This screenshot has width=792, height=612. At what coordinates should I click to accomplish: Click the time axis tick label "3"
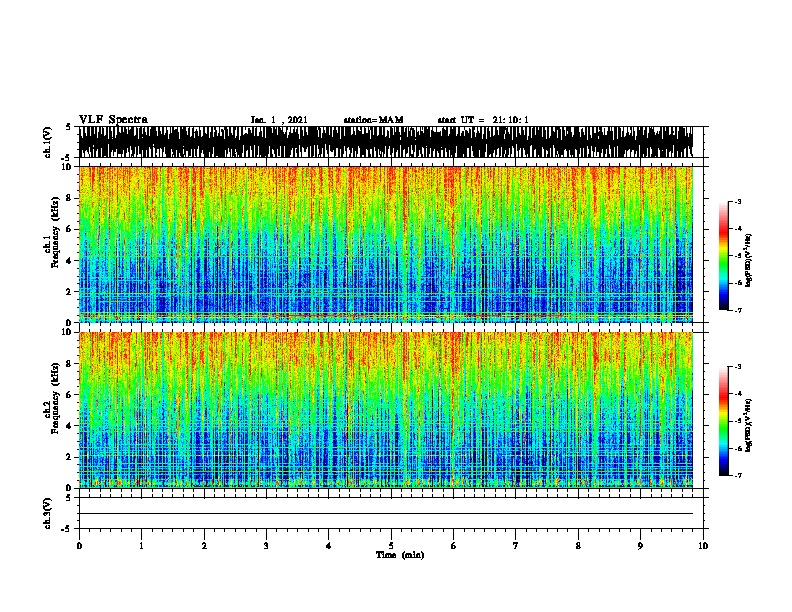pyautogui.click(x=266, y=545)
